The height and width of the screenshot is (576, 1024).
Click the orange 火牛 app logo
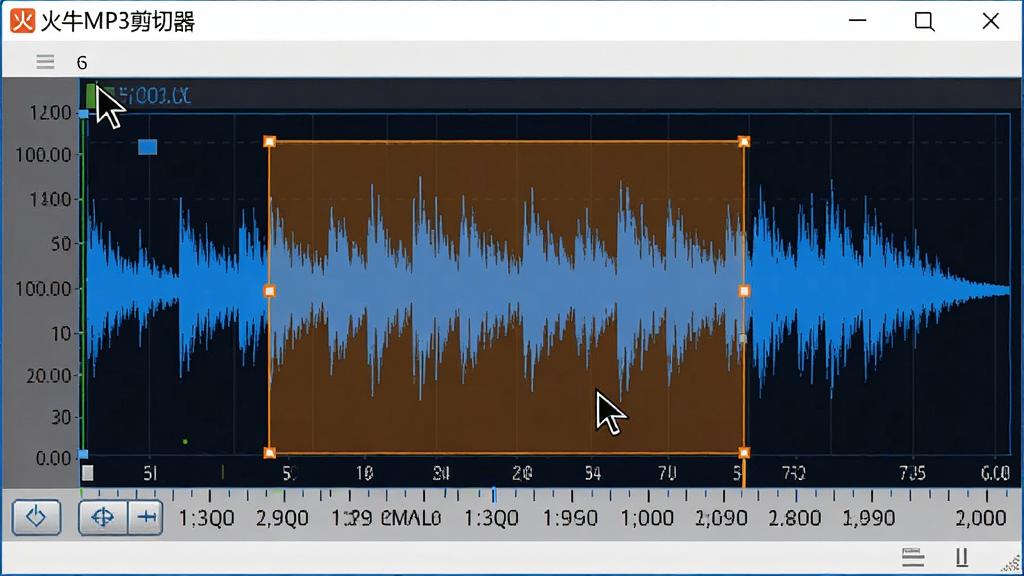point(22,21)
